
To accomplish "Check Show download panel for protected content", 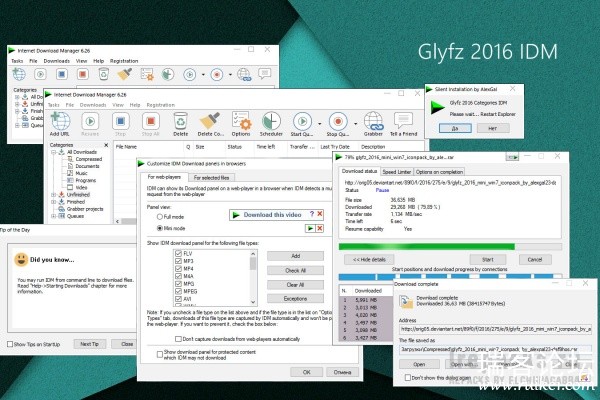I will coord(160,354).
